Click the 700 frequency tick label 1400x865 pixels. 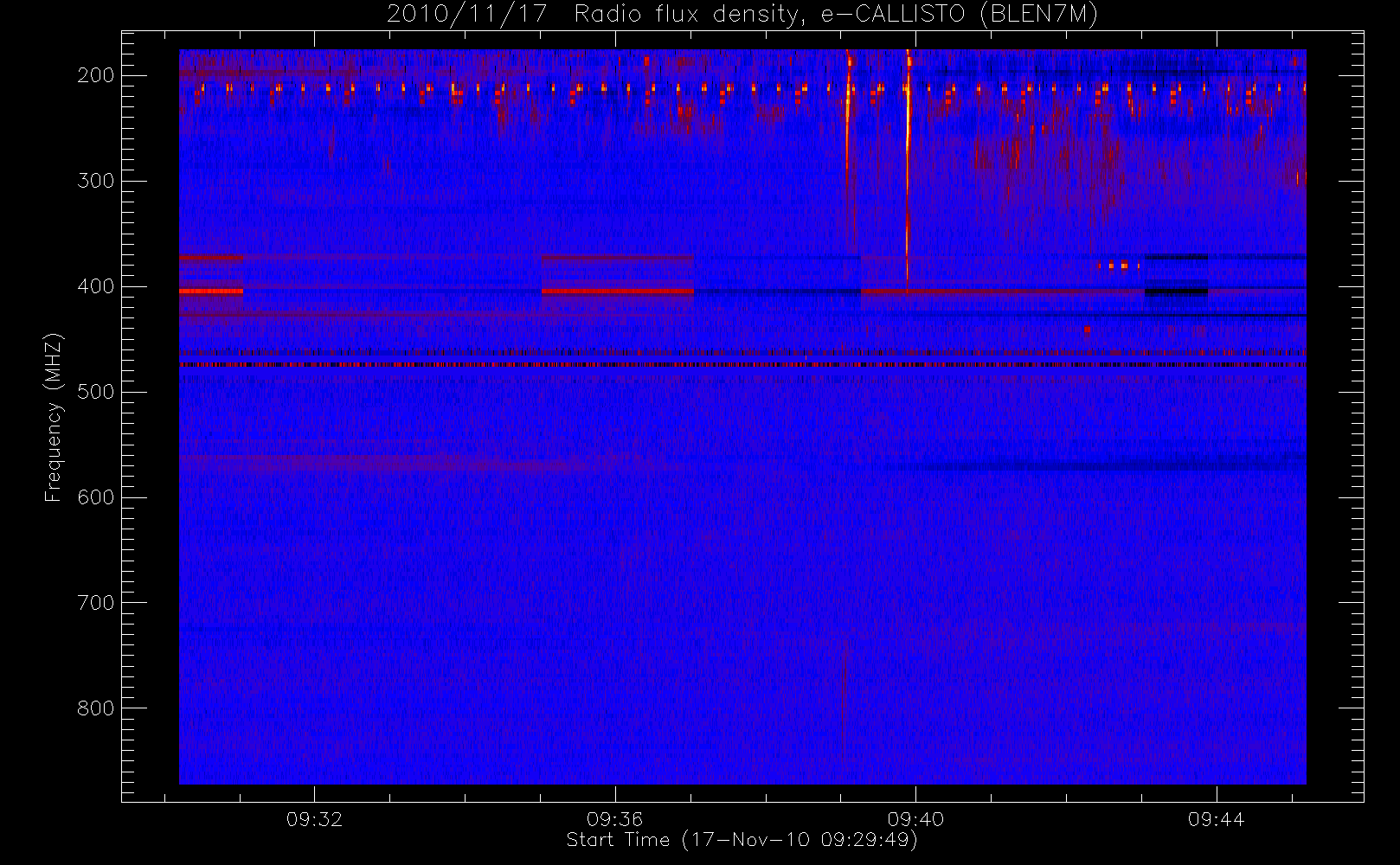tap(96, 603)
